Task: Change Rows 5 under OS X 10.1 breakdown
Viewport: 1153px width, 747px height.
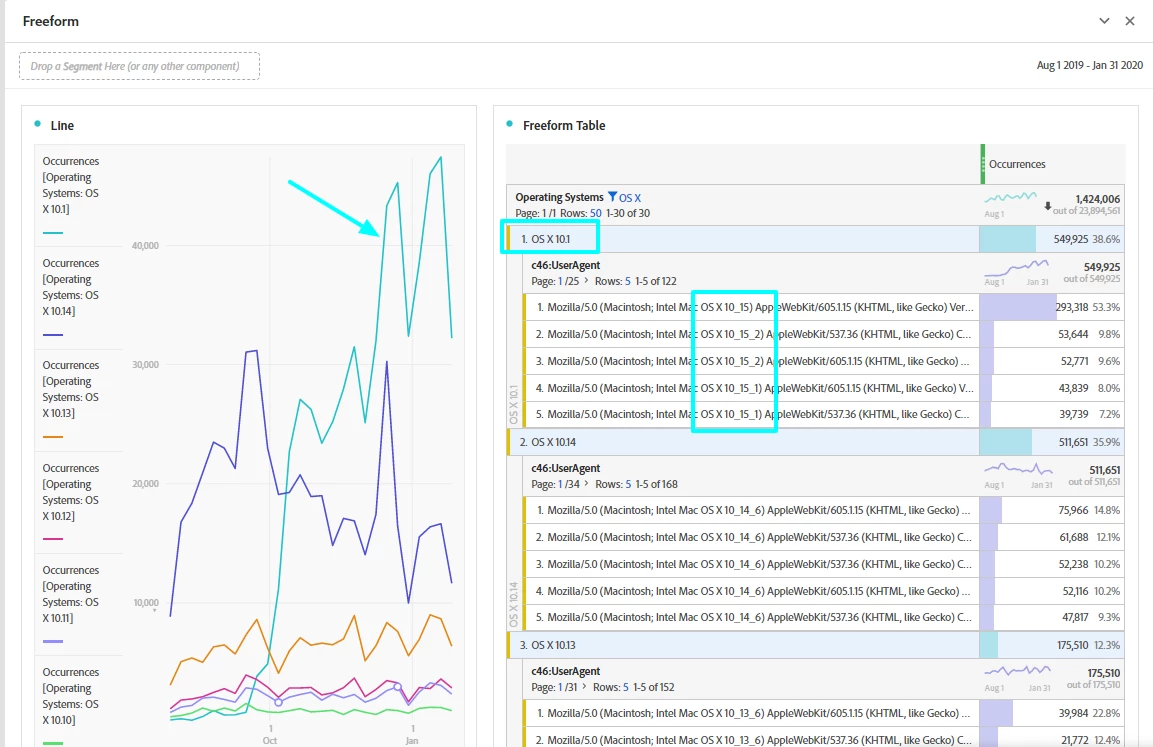Action: coord(628,281)
